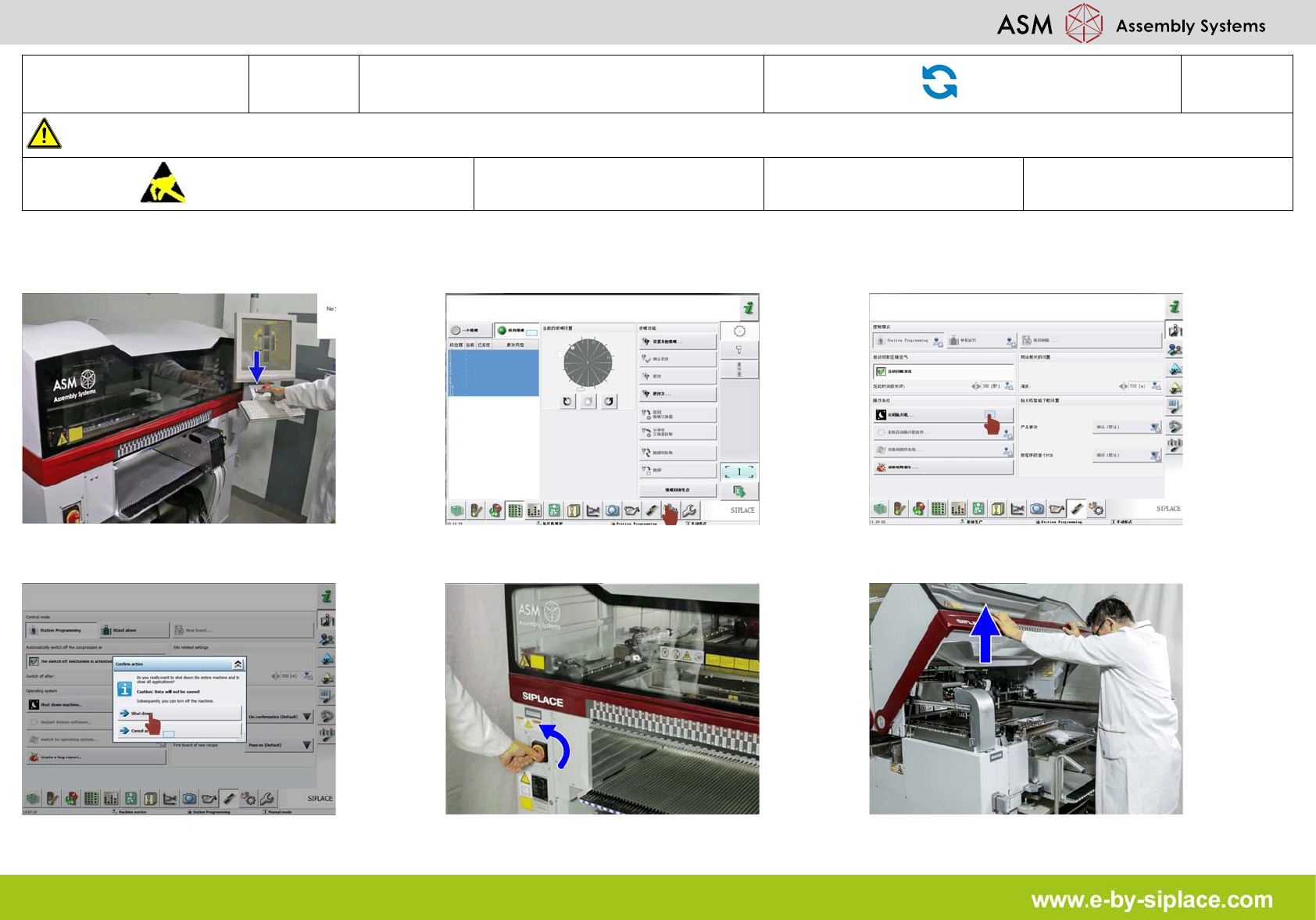Click the photo of the operator pressing the machine button
Viewport: 1316px width, 920px height.
[179, 408]
